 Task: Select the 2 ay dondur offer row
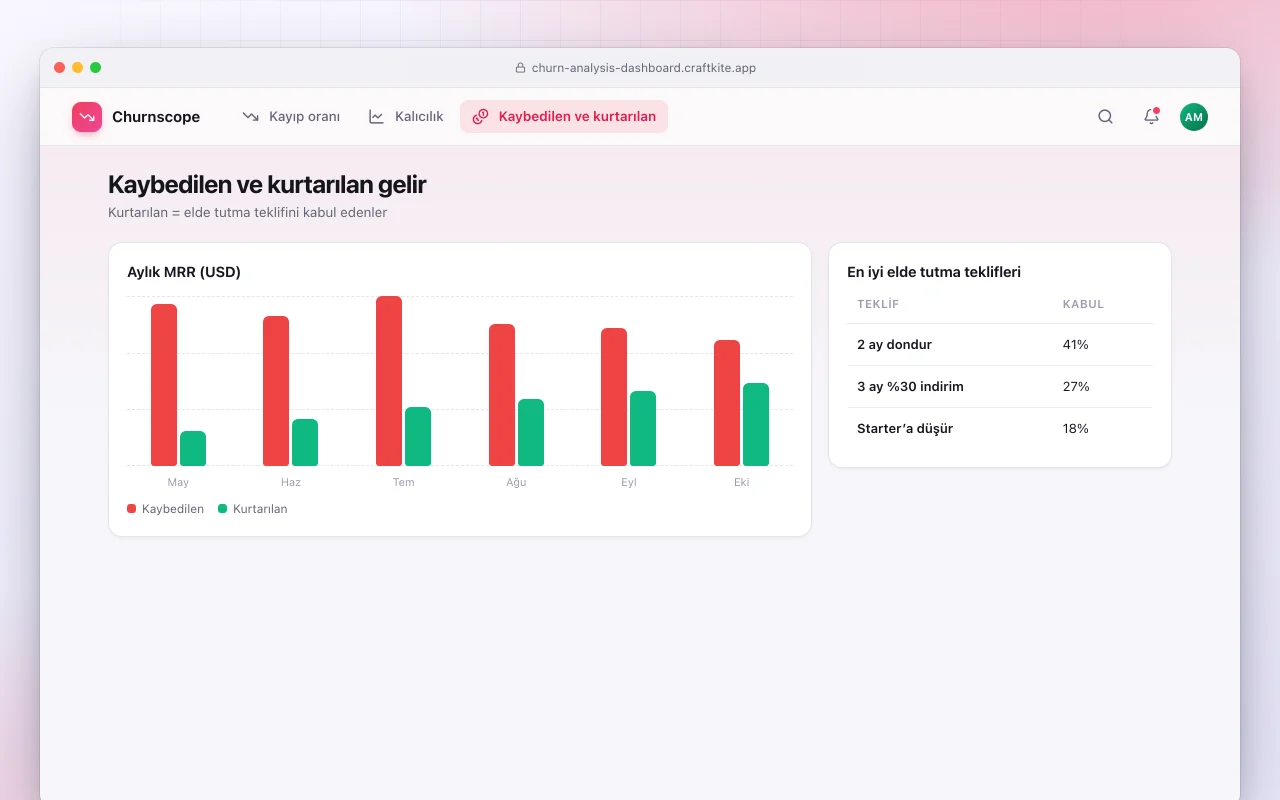pyautogui.click(x=1000, y=345)
